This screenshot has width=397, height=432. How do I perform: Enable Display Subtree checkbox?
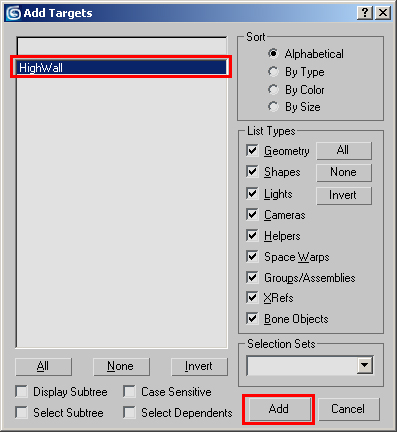(22, 392)
